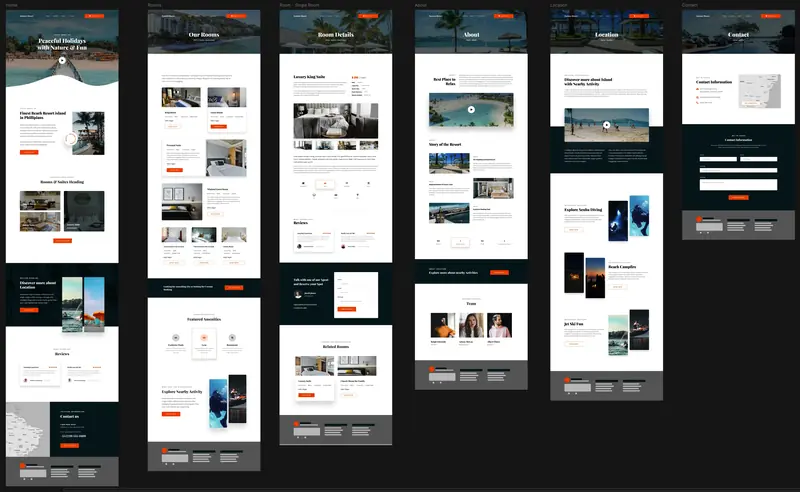Click orange location pin icon under Contact Information
Screen dimensions: 800x492
pyautogui.click(x=697, y=89)
